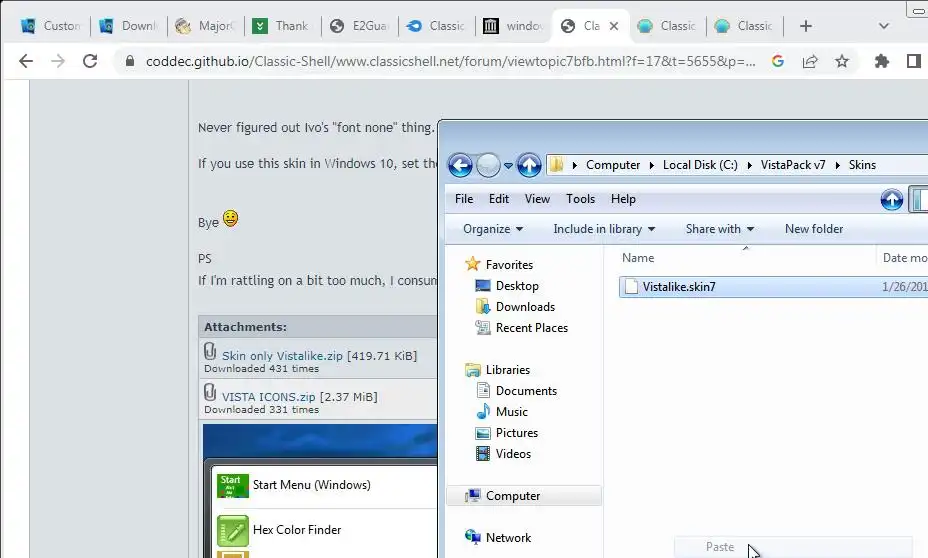
Task: Switch to the Downl tab
Action: point(128,26)
